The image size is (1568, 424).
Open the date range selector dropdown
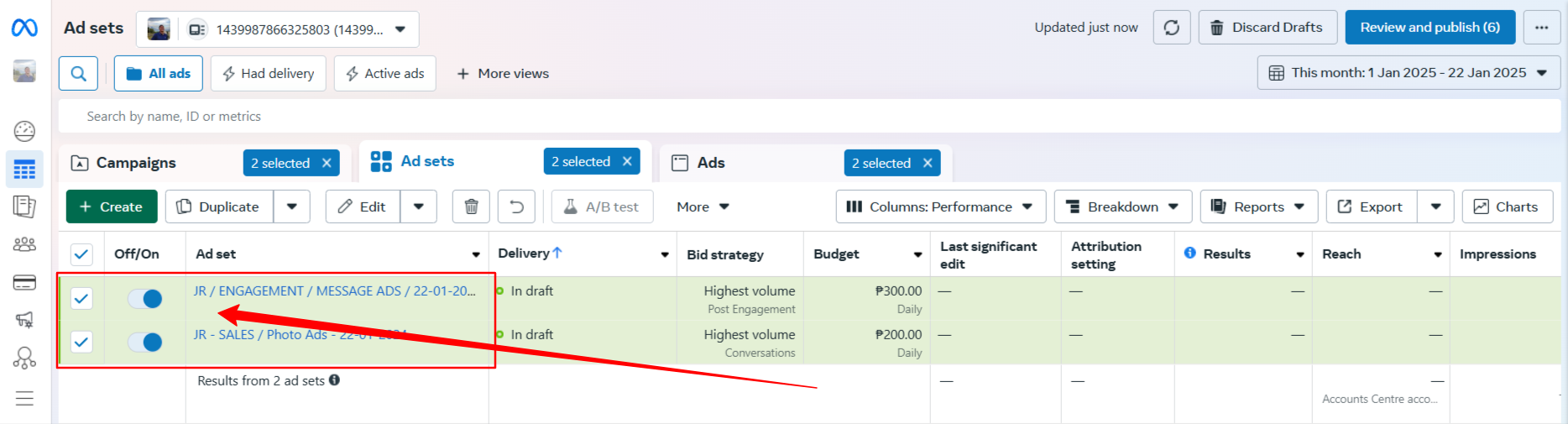pos(1412,73)
